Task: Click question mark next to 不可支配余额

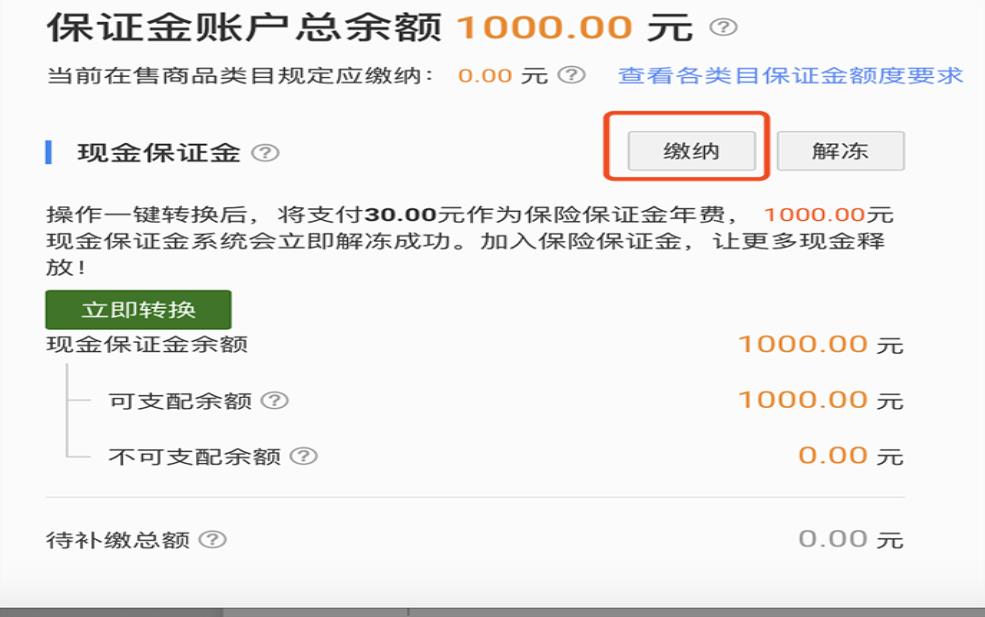Action: point(303,456)
